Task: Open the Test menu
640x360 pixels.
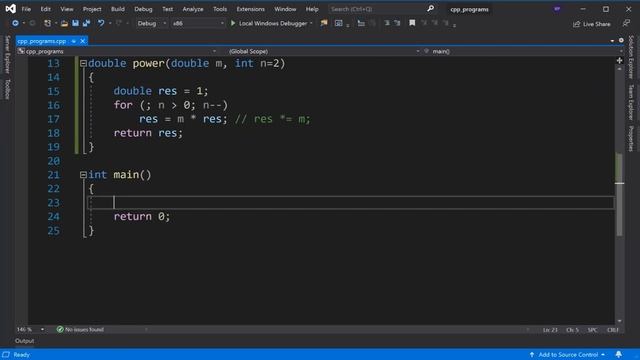Action: pos(167,9)
